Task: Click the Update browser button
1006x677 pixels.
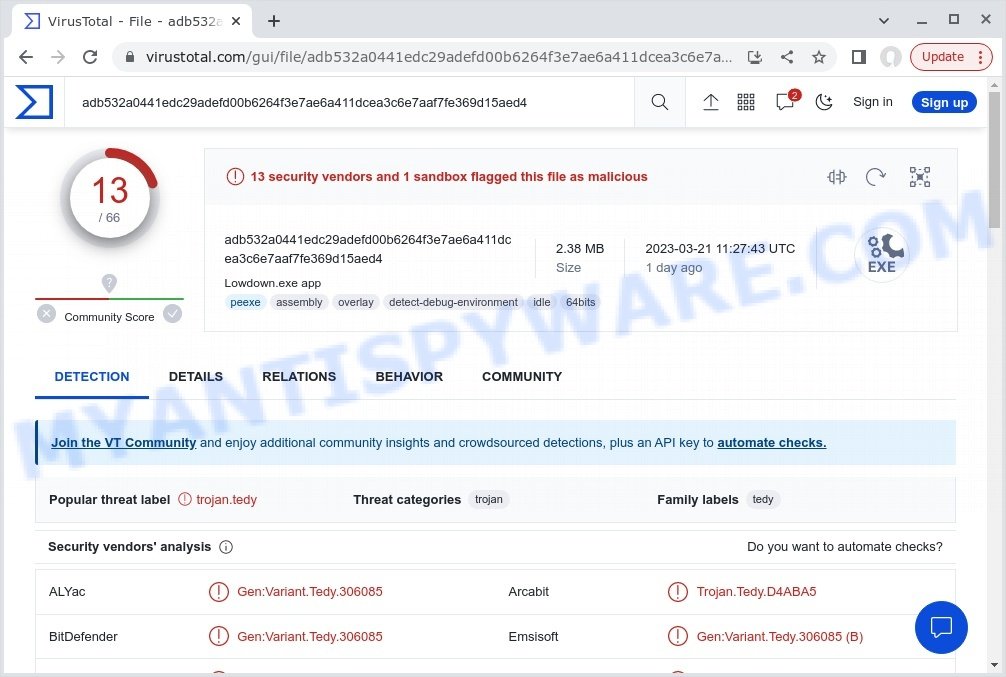Action: pyautogui.click(x=951, y=57)
